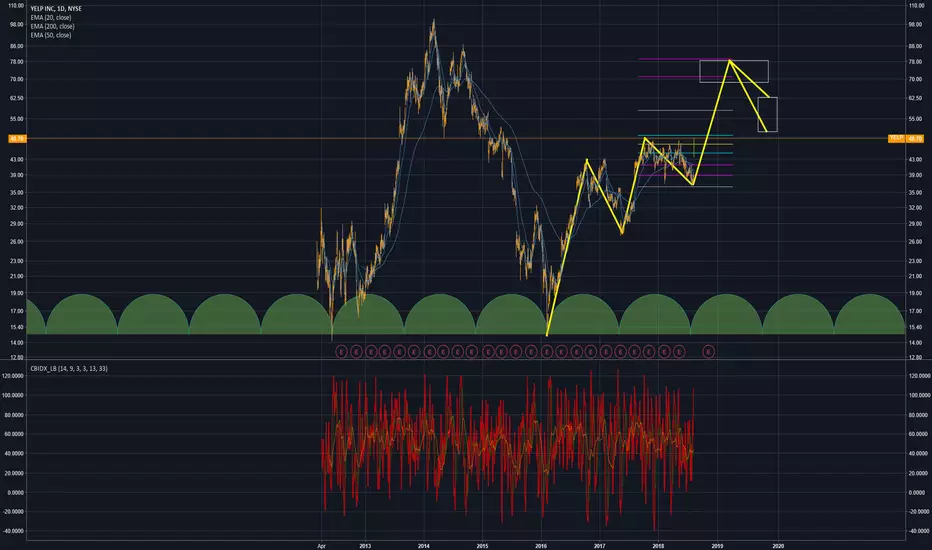Click the orange 48.70 label on left axis
932x550 pixels.
coord(17,139)
